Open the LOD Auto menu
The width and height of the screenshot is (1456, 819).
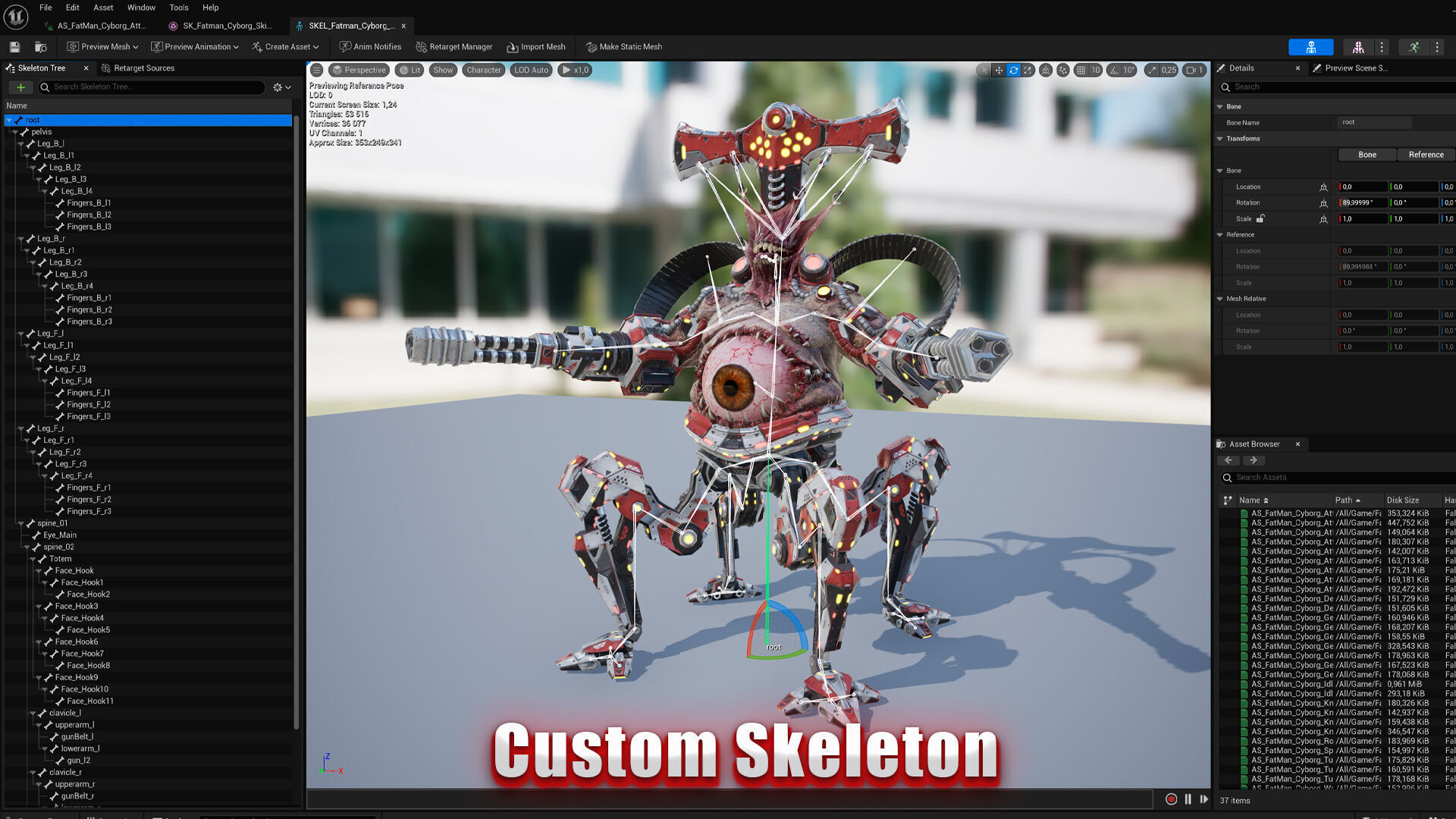(531, 70)
